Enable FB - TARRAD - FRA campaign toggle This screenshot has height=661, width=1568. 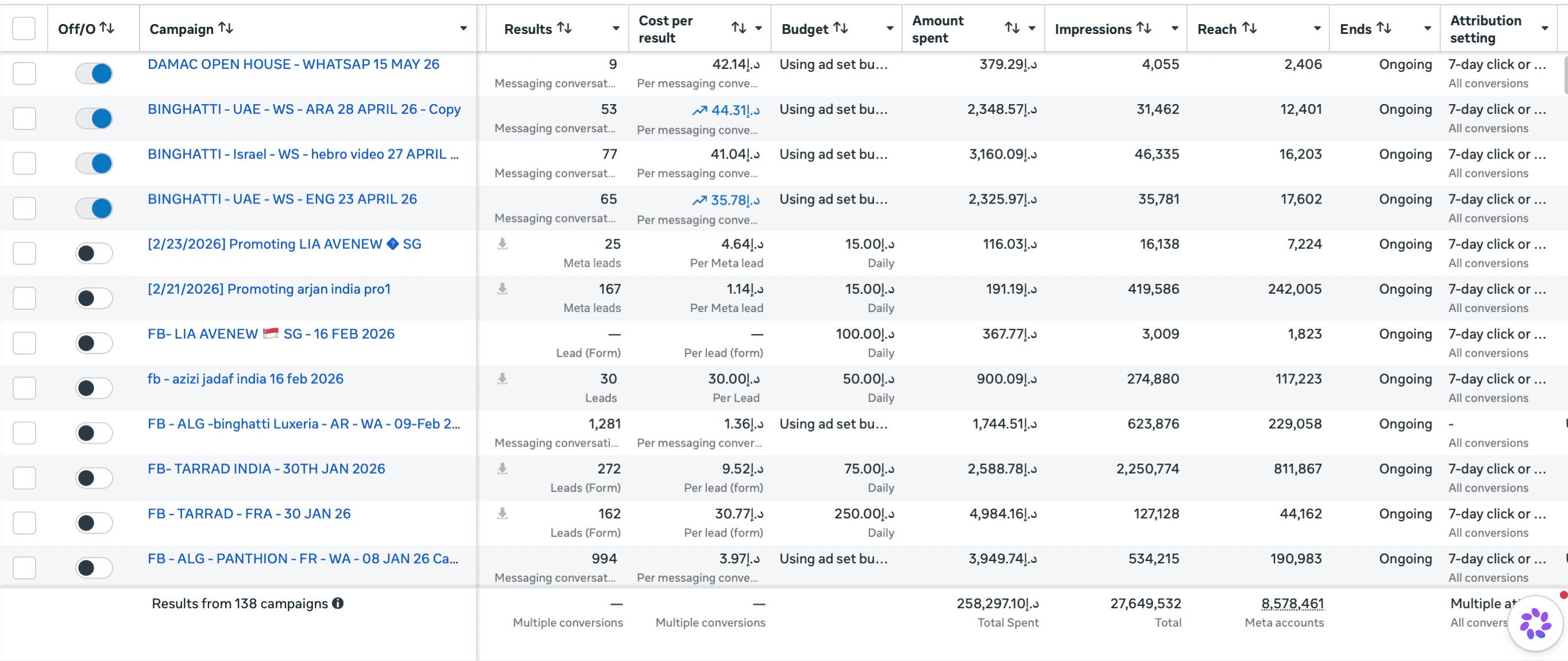(x=94, y=522)
